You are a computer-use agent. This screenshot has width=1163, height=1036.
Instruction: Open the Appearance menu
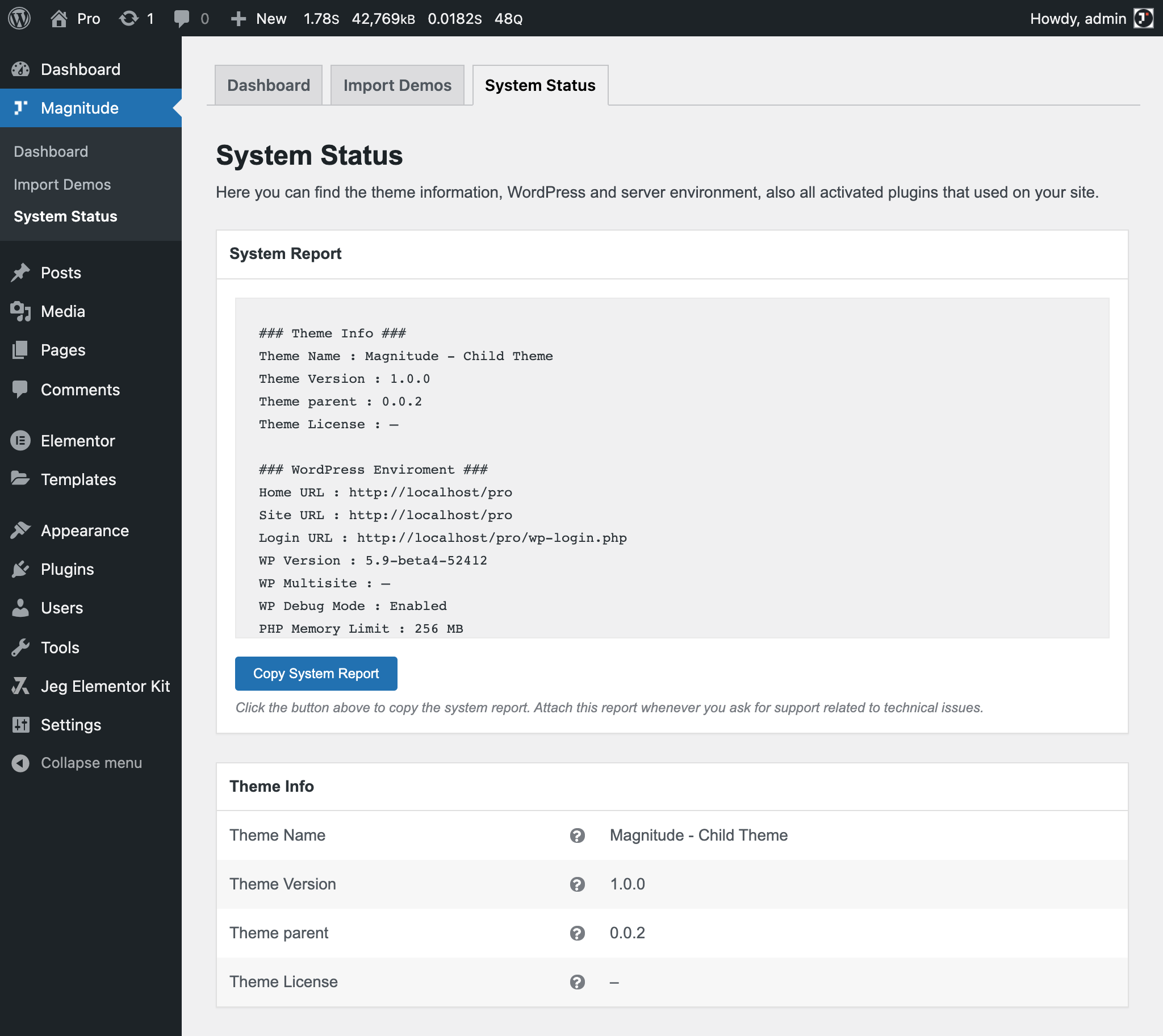click(x=84, y=530)
